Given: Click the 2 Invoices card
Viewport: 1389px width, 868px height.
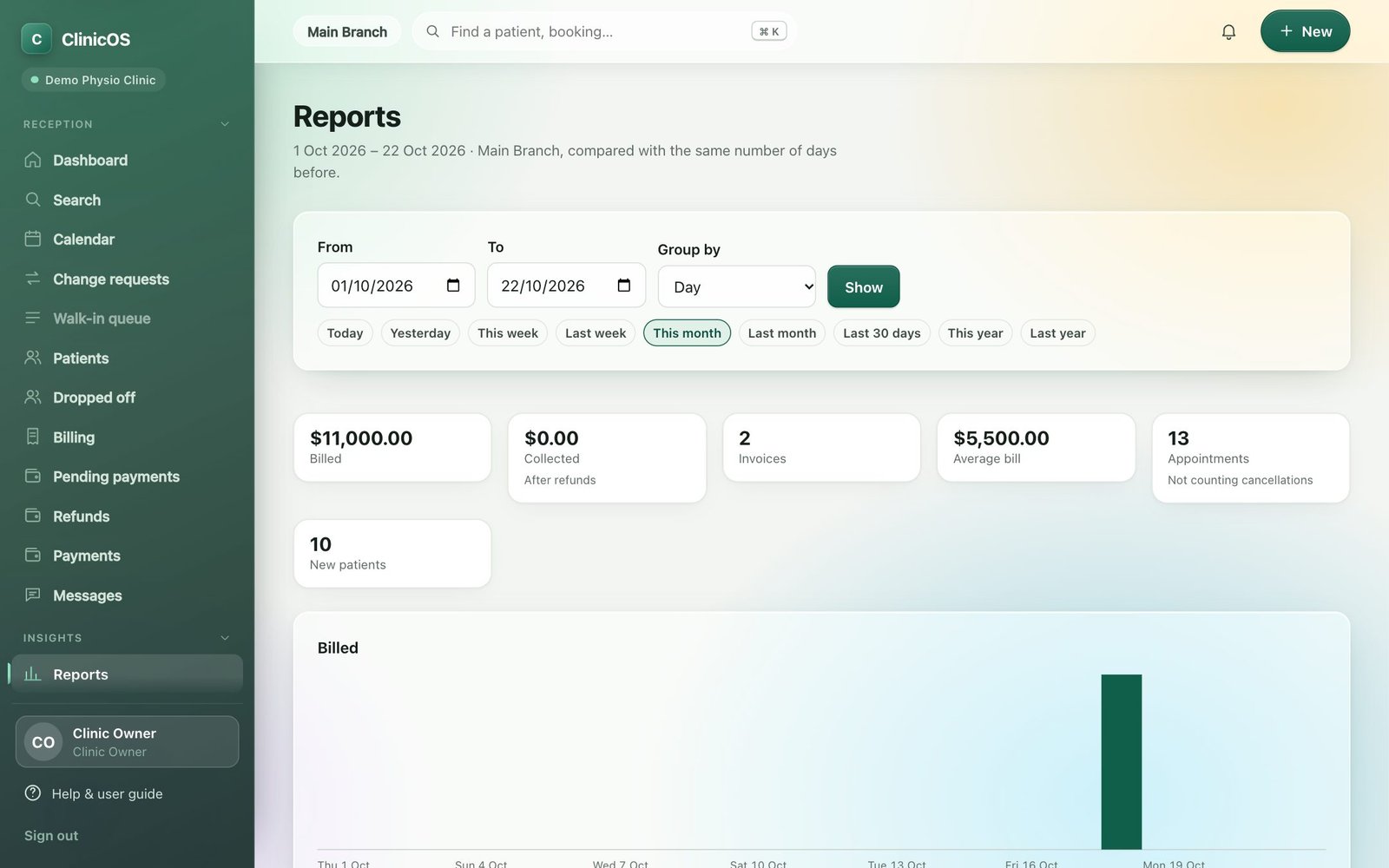Looking at the screenshot, I should click(x=821, y=448).
